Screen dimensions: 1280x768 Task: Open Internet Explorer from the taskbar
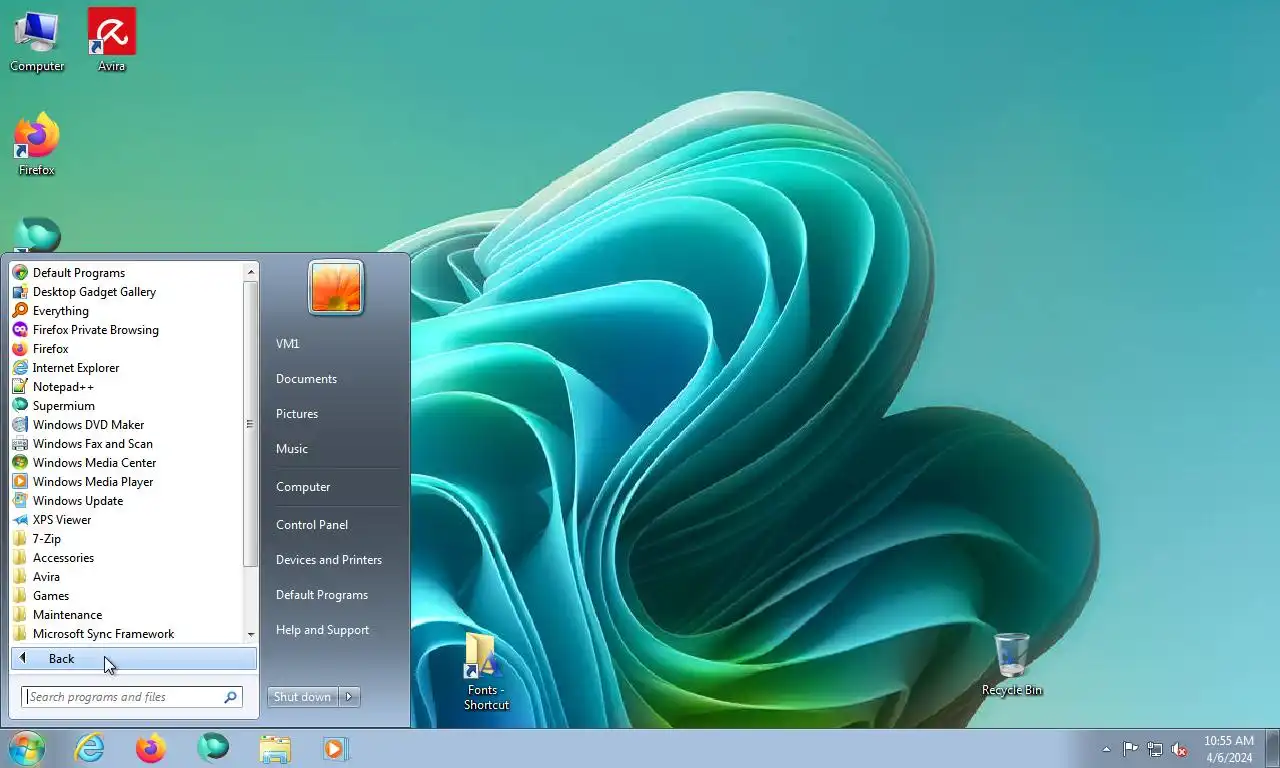pos(90,748)
